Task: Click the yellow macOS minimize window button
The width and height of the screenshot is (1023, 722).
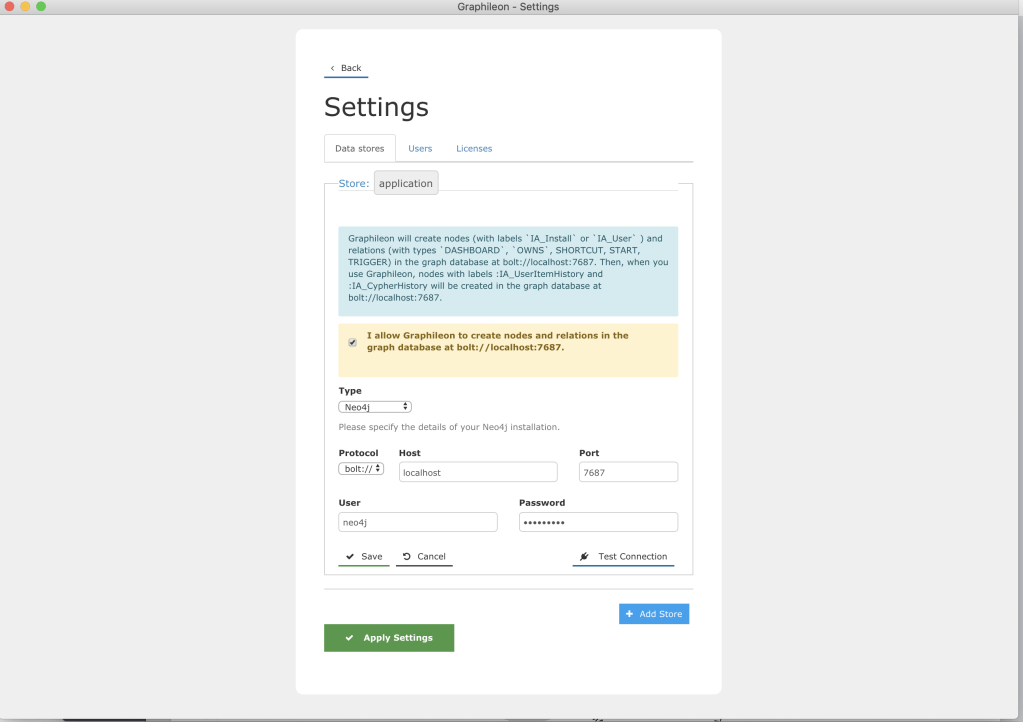Action: [x=25, y=7]
